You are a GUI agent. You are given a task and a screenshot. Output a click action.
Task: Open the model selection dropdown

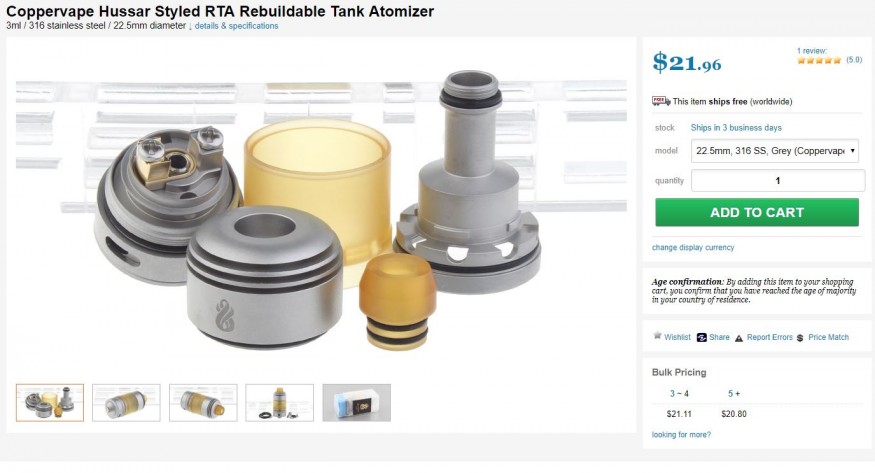click(x=775, y=151)
